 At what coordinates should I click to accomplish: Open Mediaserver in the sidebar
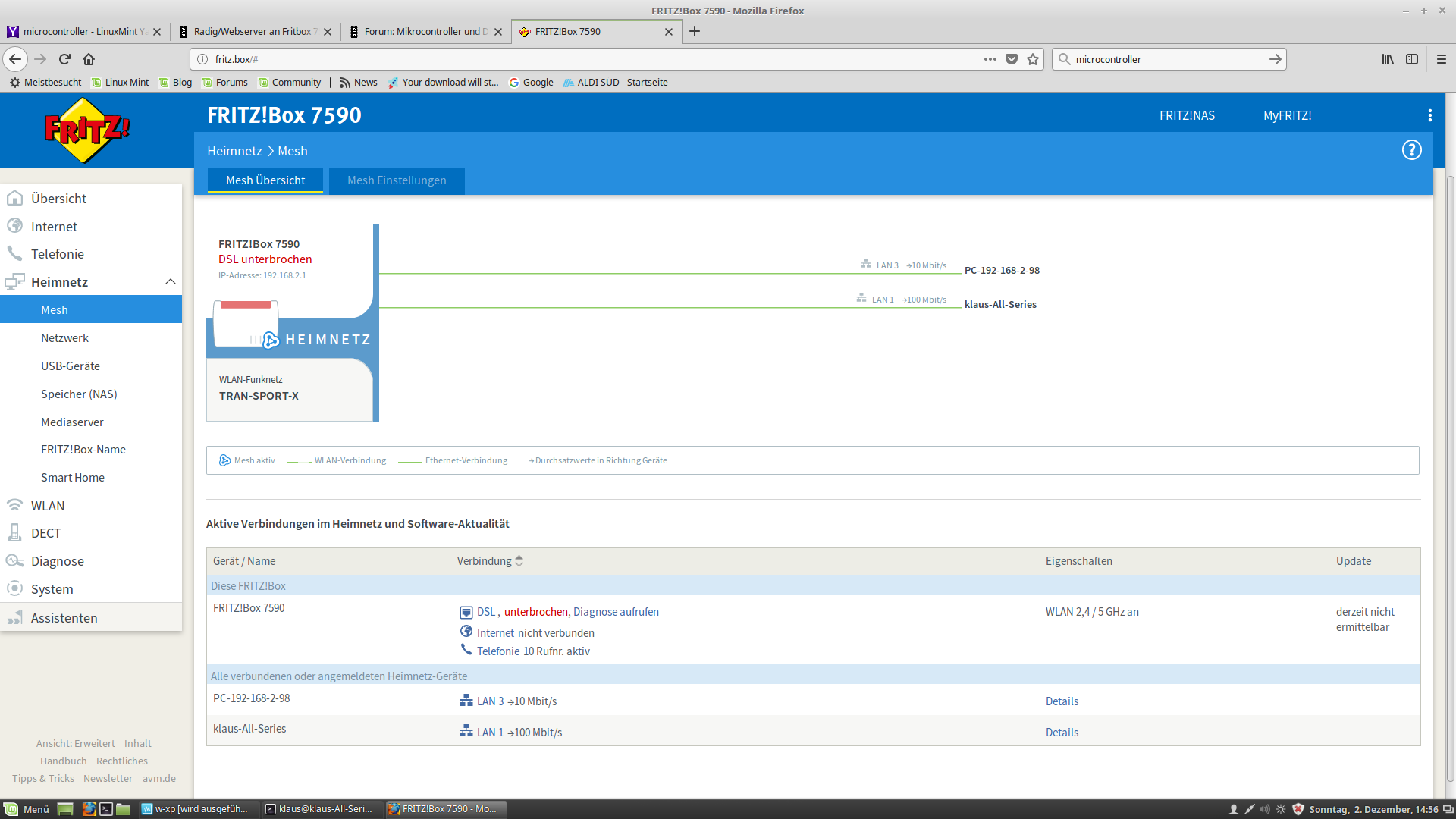click(91, 422)
